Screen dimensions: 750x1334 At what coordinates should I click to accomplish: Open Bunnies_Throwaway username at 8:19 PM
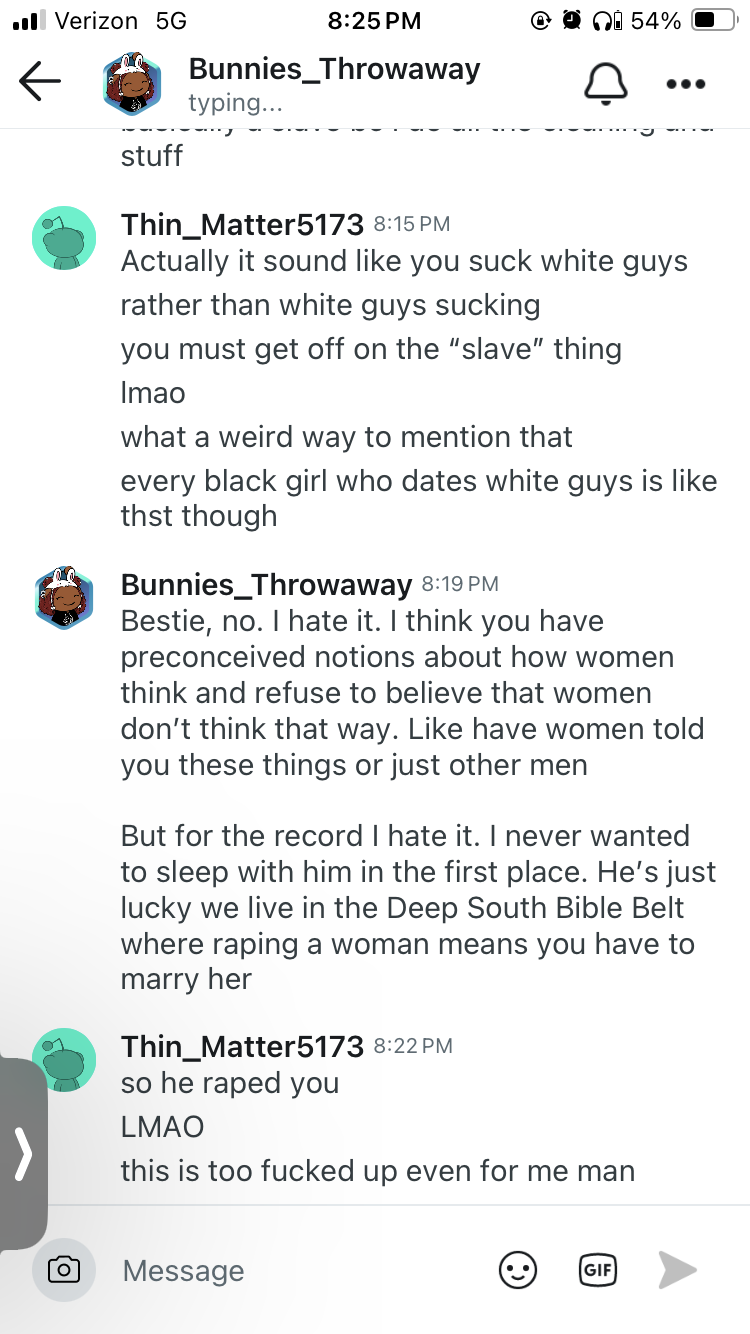click(266, 584)
